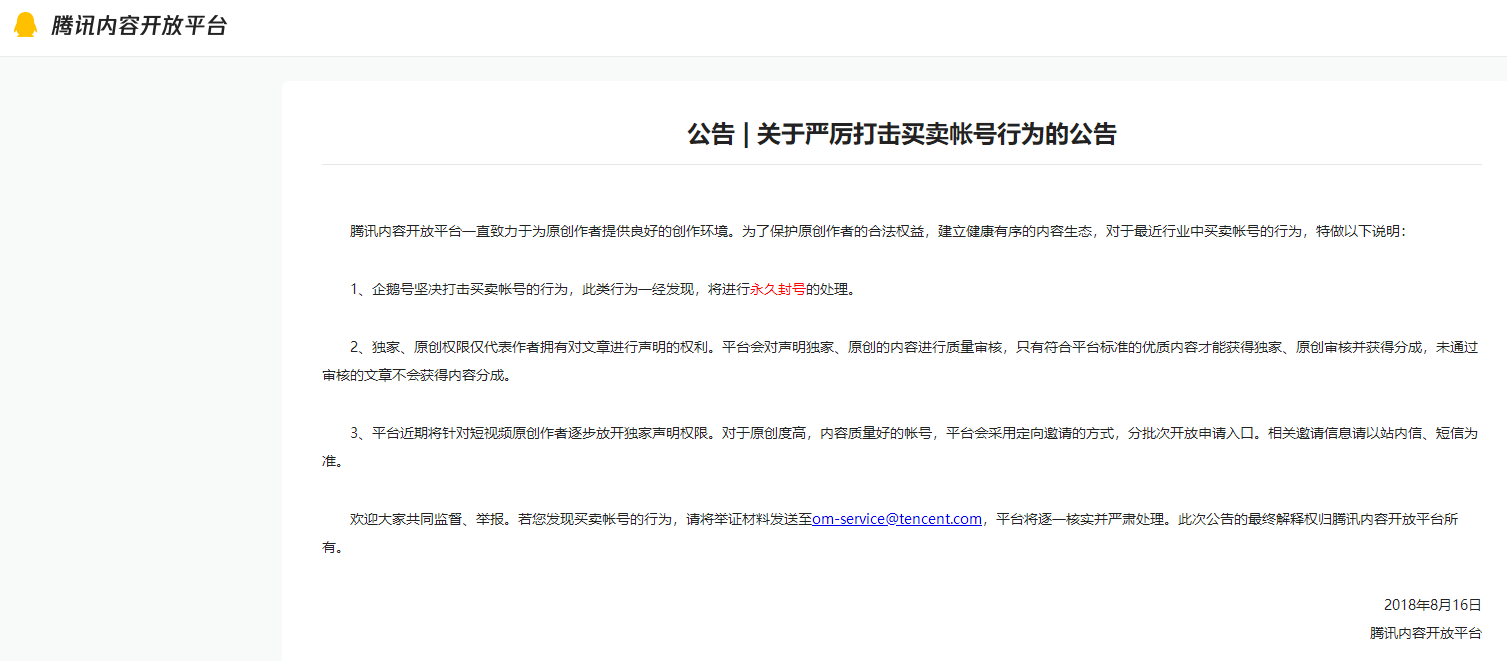Click item 2 starting 独家、原创权限仅代表作者

900,361
